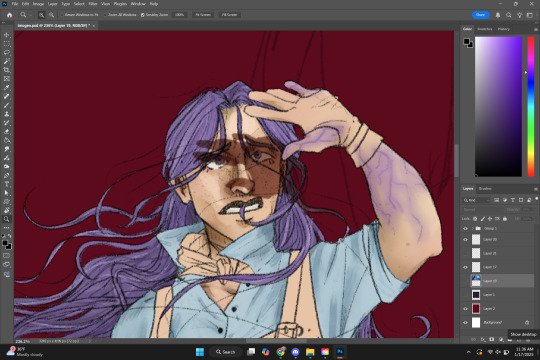Viewport: 540px width, 360px height.
Task: Click the layer style fx icon
Action: coord(483,339)
